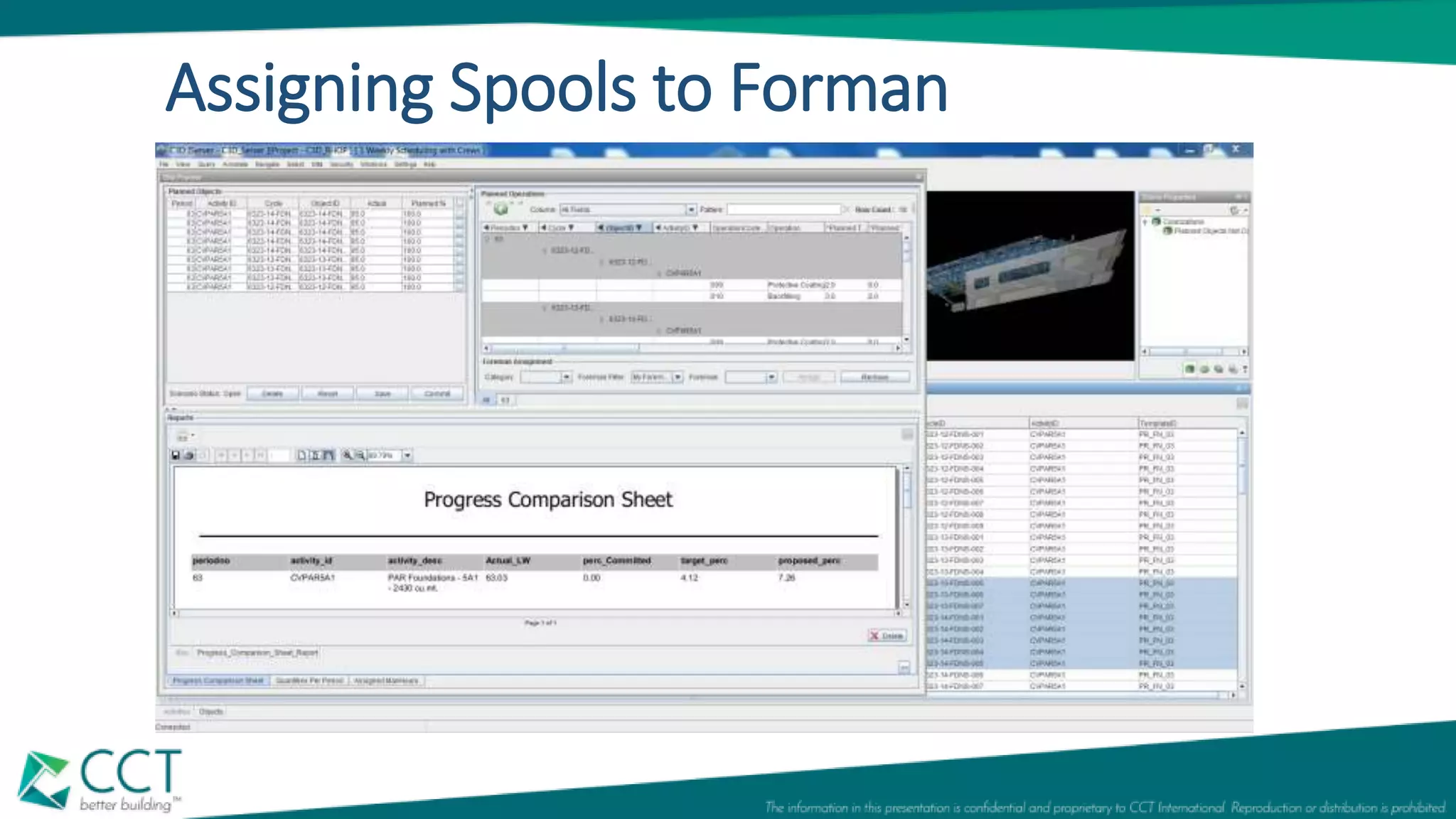The height and width of the screenshot is (819, 1456).
Task: Open the Category dropdown in Foreman Assignment
Action: (567, 377)
